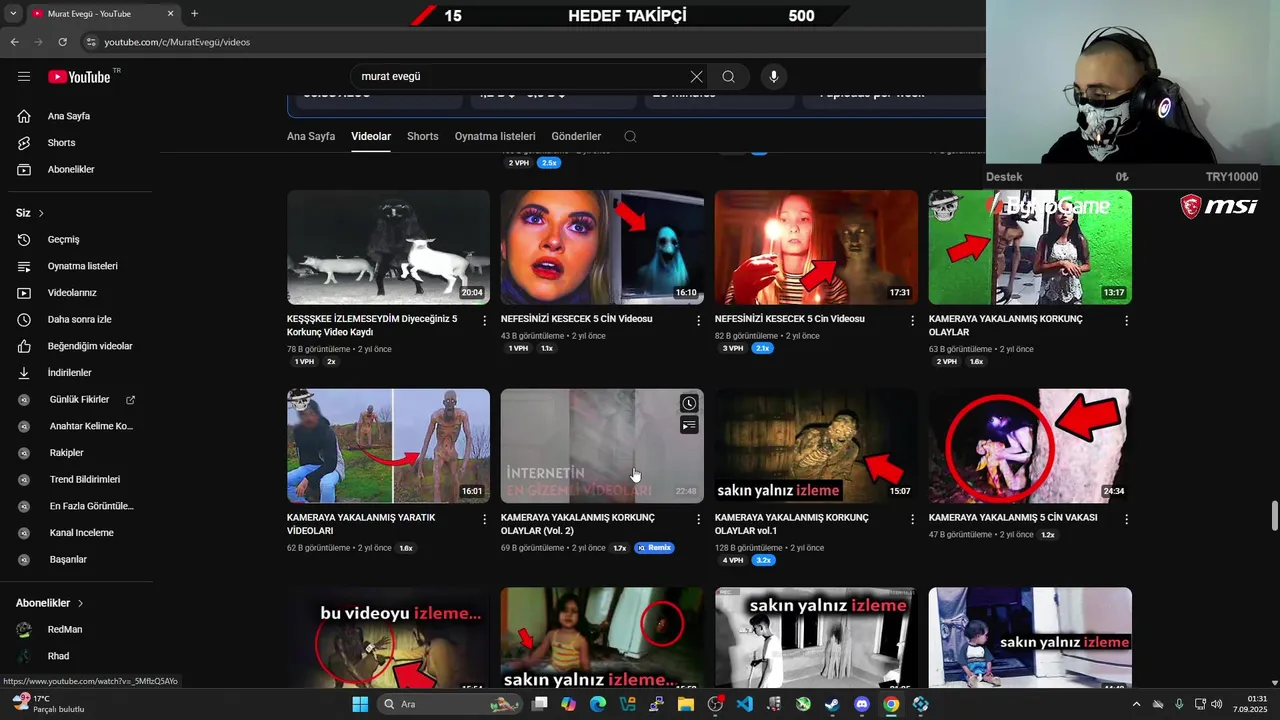The image size is (1280, 720).
Task: Open Discord from the taskbar
Action: click(862, 704)
